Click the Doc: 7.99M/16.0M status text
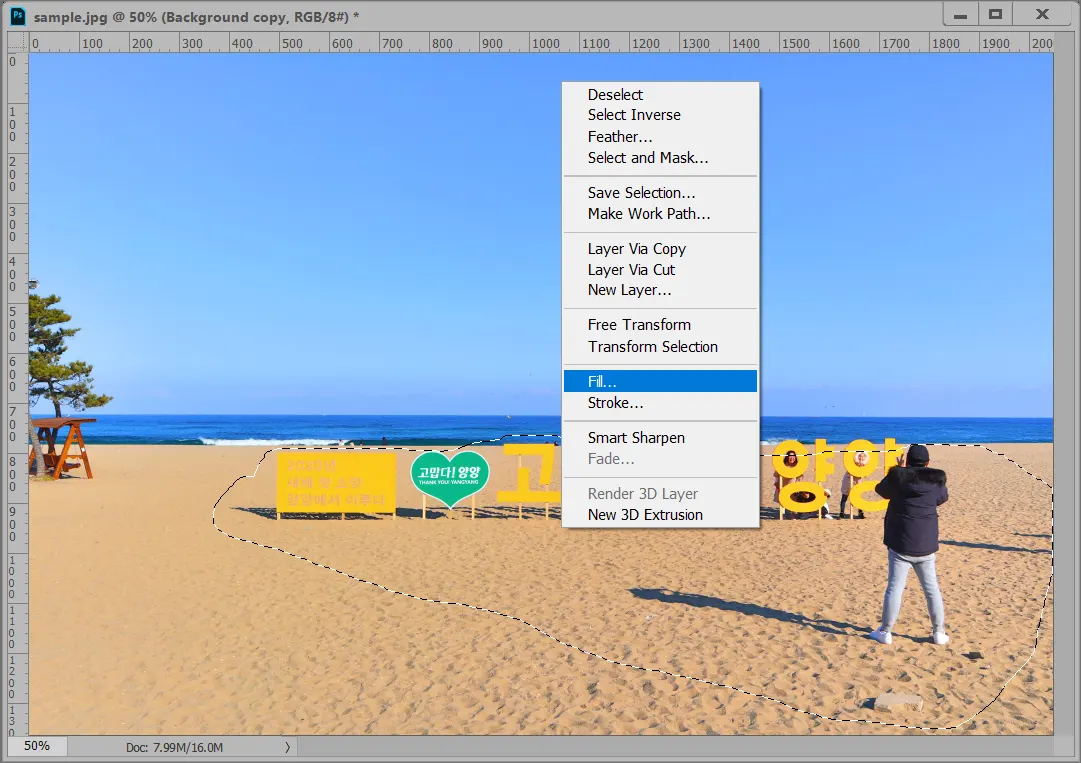 pos(174,747)
